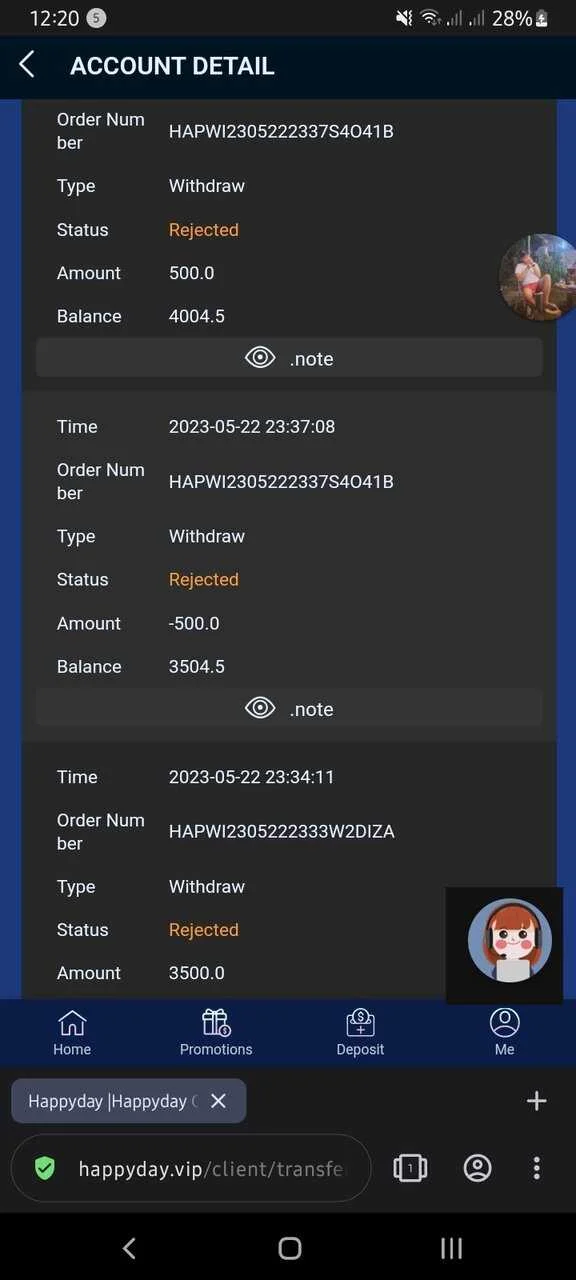Open the Home tab
Screen dimensions: 576x1280
[x=72, y=1033]
